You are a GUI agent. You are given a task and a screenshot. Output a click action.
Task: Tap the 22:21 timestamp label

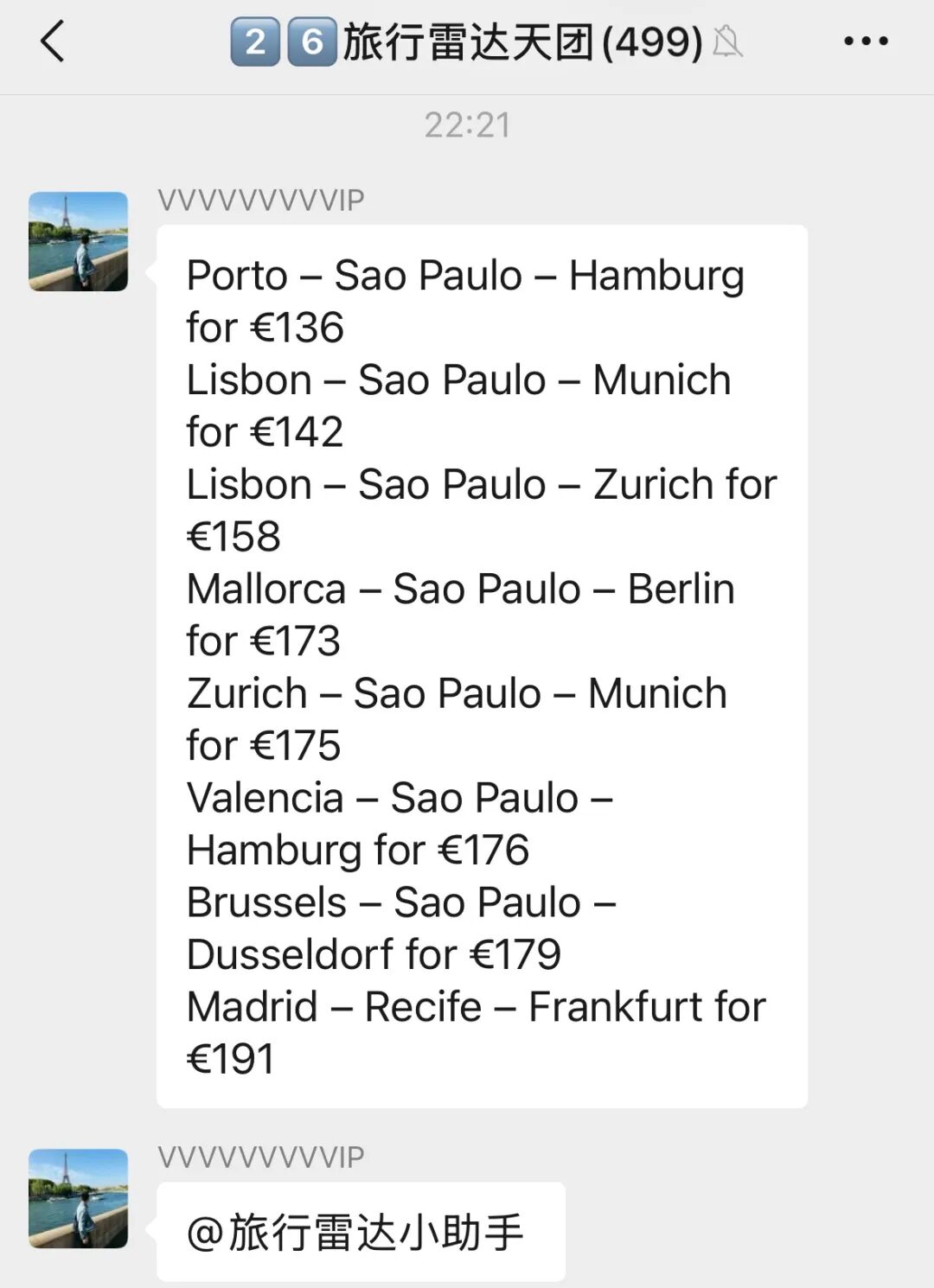(x=467, y=125)
